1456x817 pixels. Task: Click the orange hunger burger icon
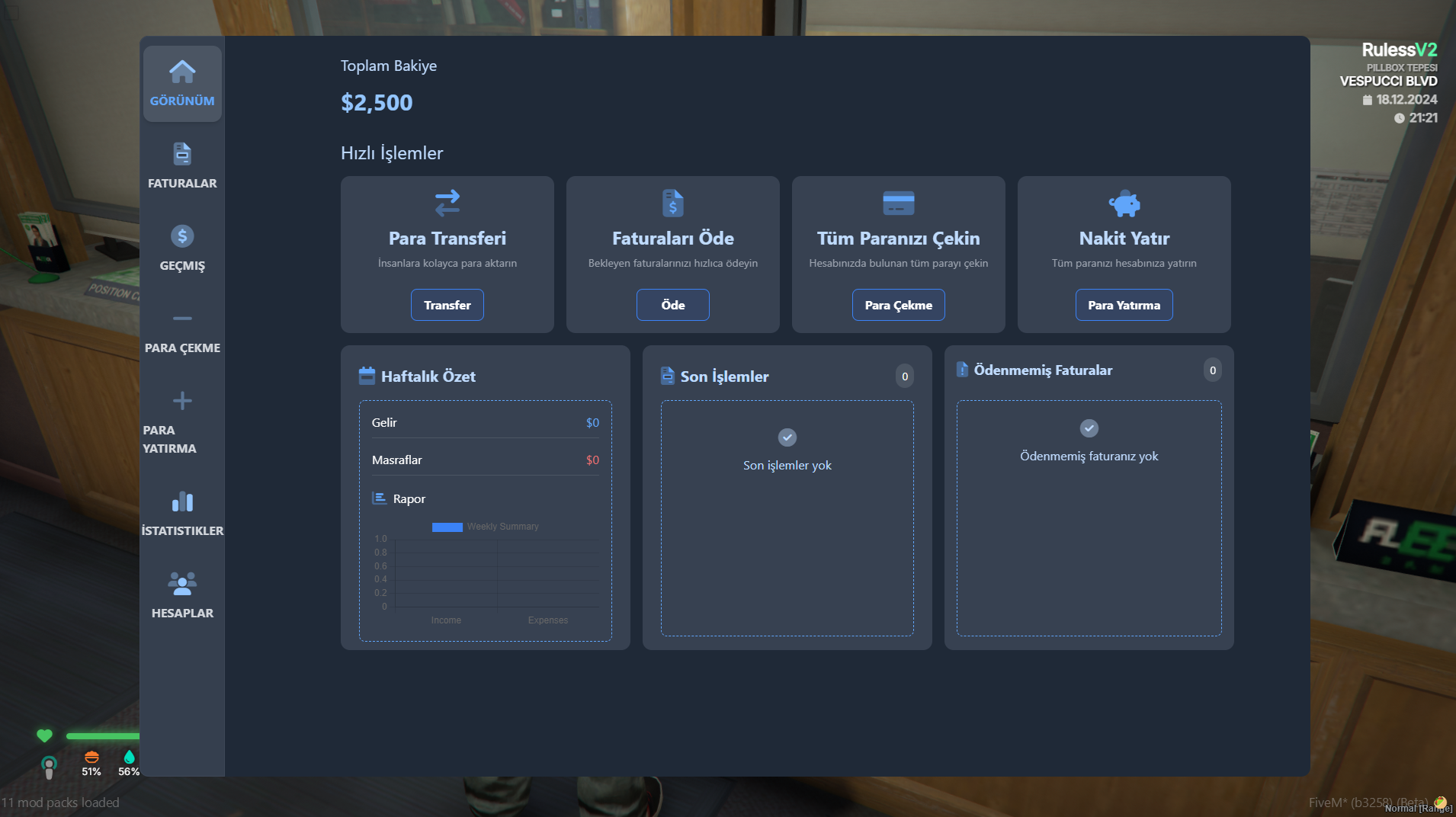pos(91,757)
